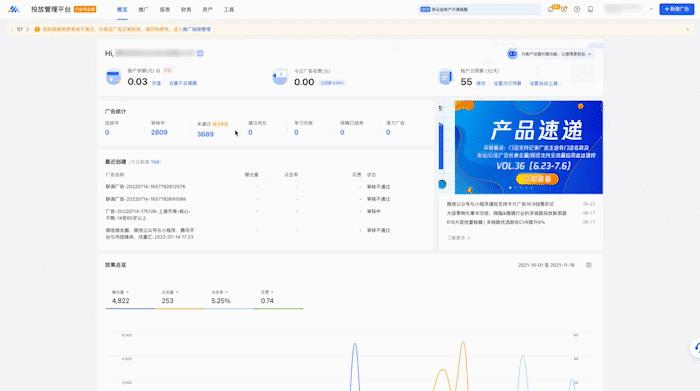Click the floating support icon at right edge
Image resolution: width=700 pixels, height=391 pixels.
(696, 348)
